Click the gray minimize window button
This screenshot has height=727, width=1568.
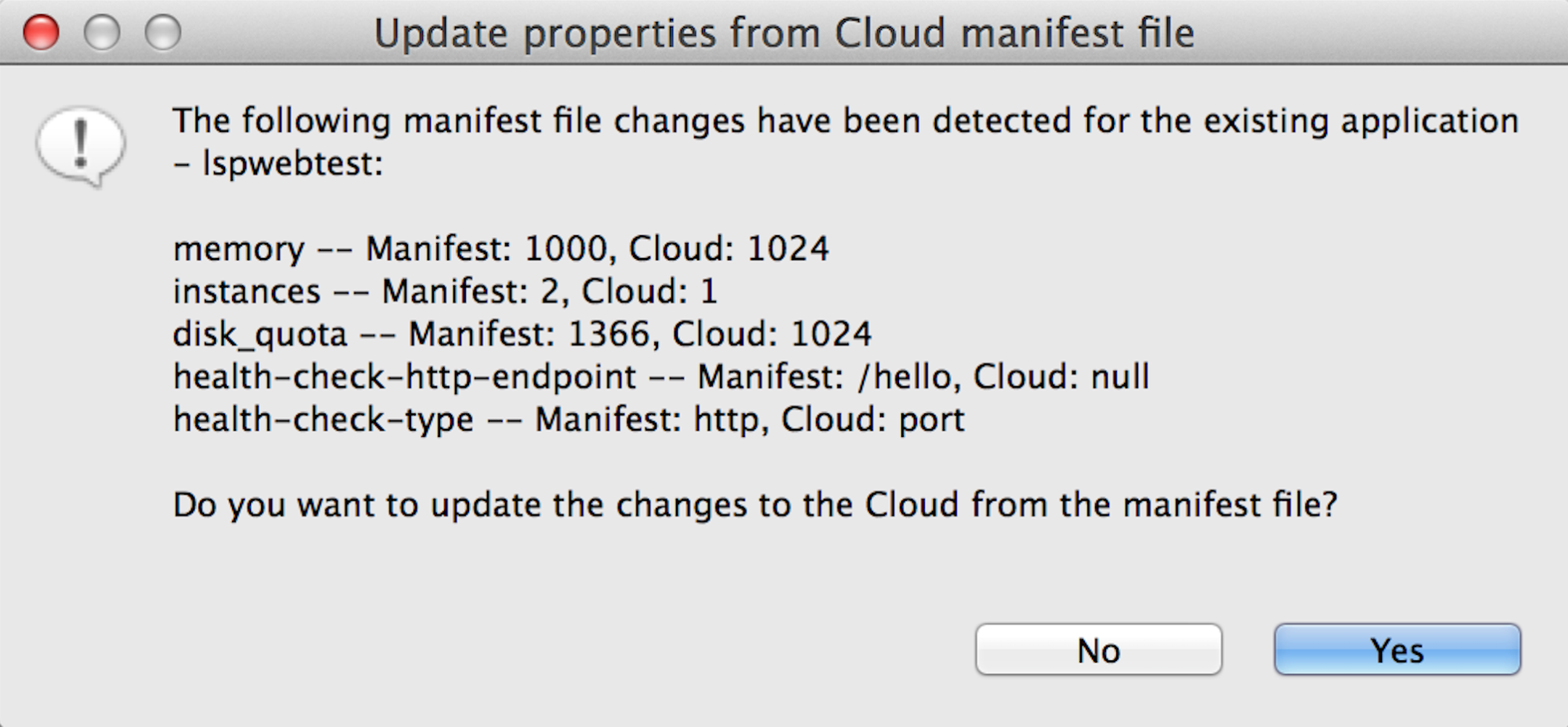[x=102, y=33]
